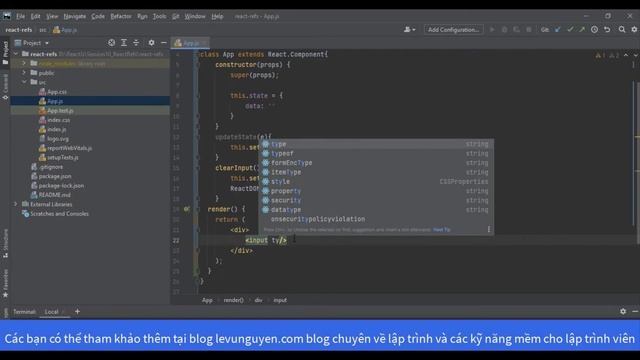Viewport: 640px width, 360px height.
Task: Choose 'style' completion suggestion
Action: [x=376, y=182]
